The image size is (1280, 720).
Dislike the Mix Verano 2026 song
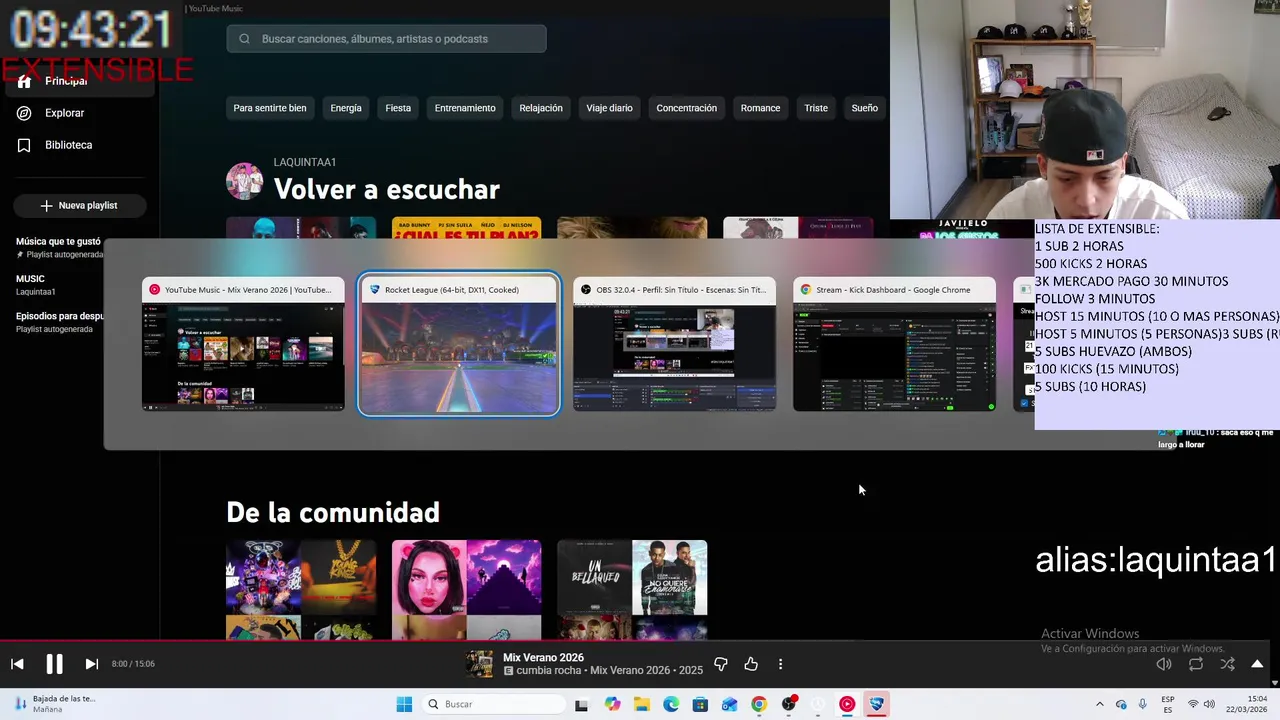click(x=721, y=664)
